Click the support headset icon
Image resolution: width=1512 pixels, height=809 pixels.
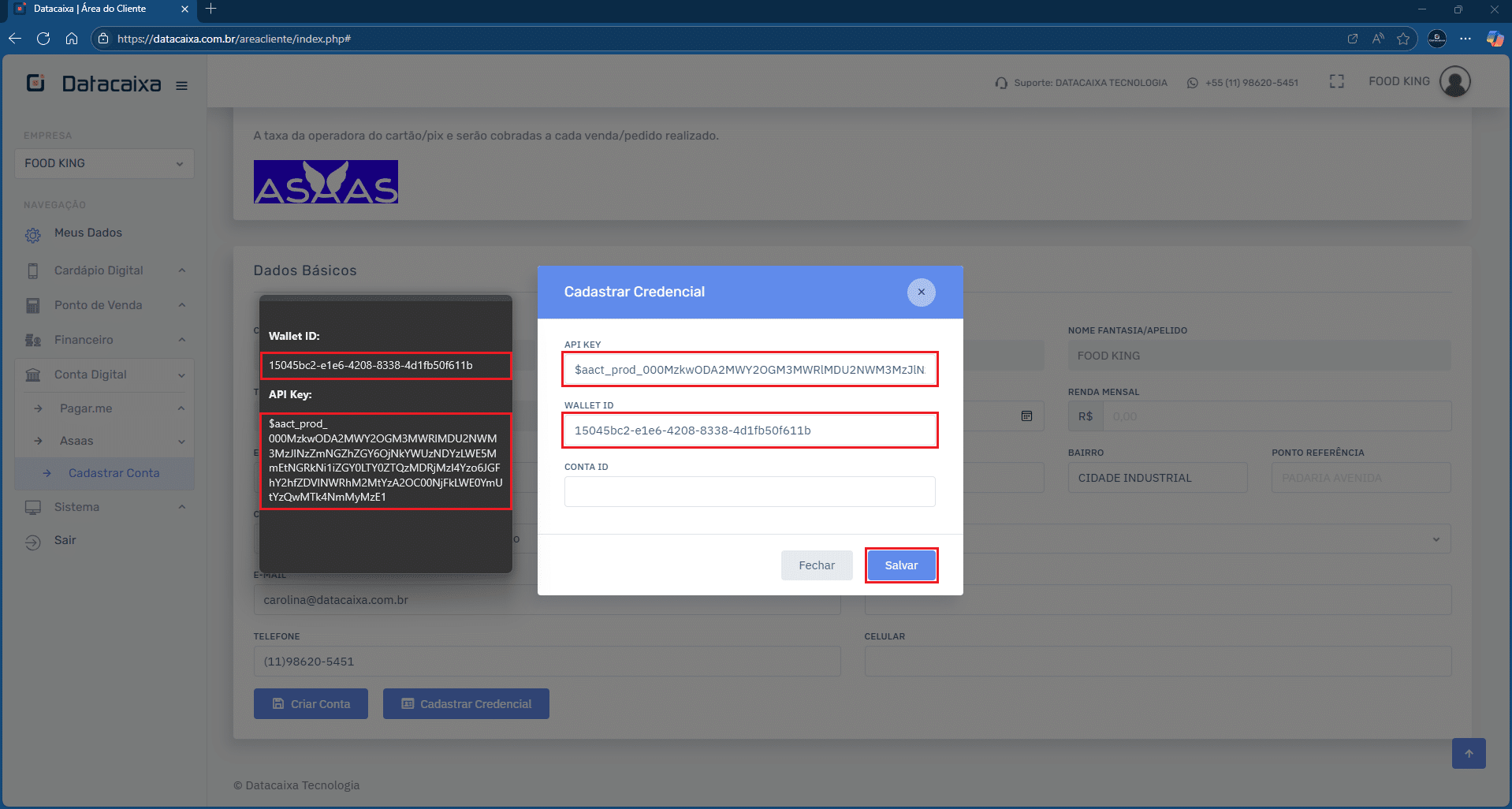1001,82
